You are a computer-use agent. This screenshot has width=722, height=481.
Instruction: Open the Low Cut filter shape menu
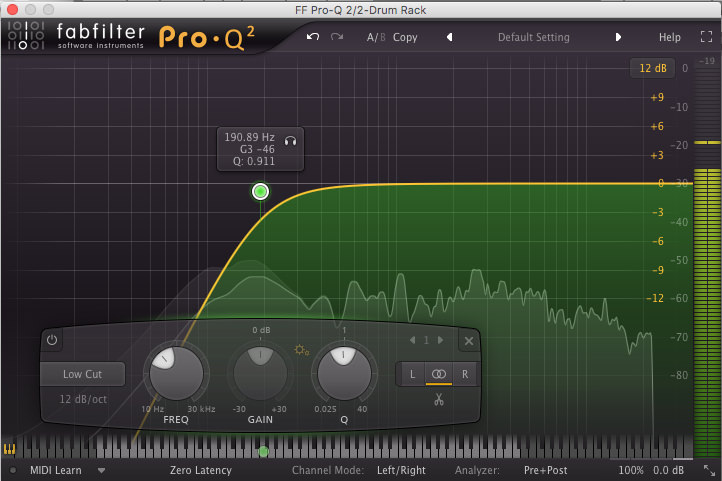click(x=82, y=374)
